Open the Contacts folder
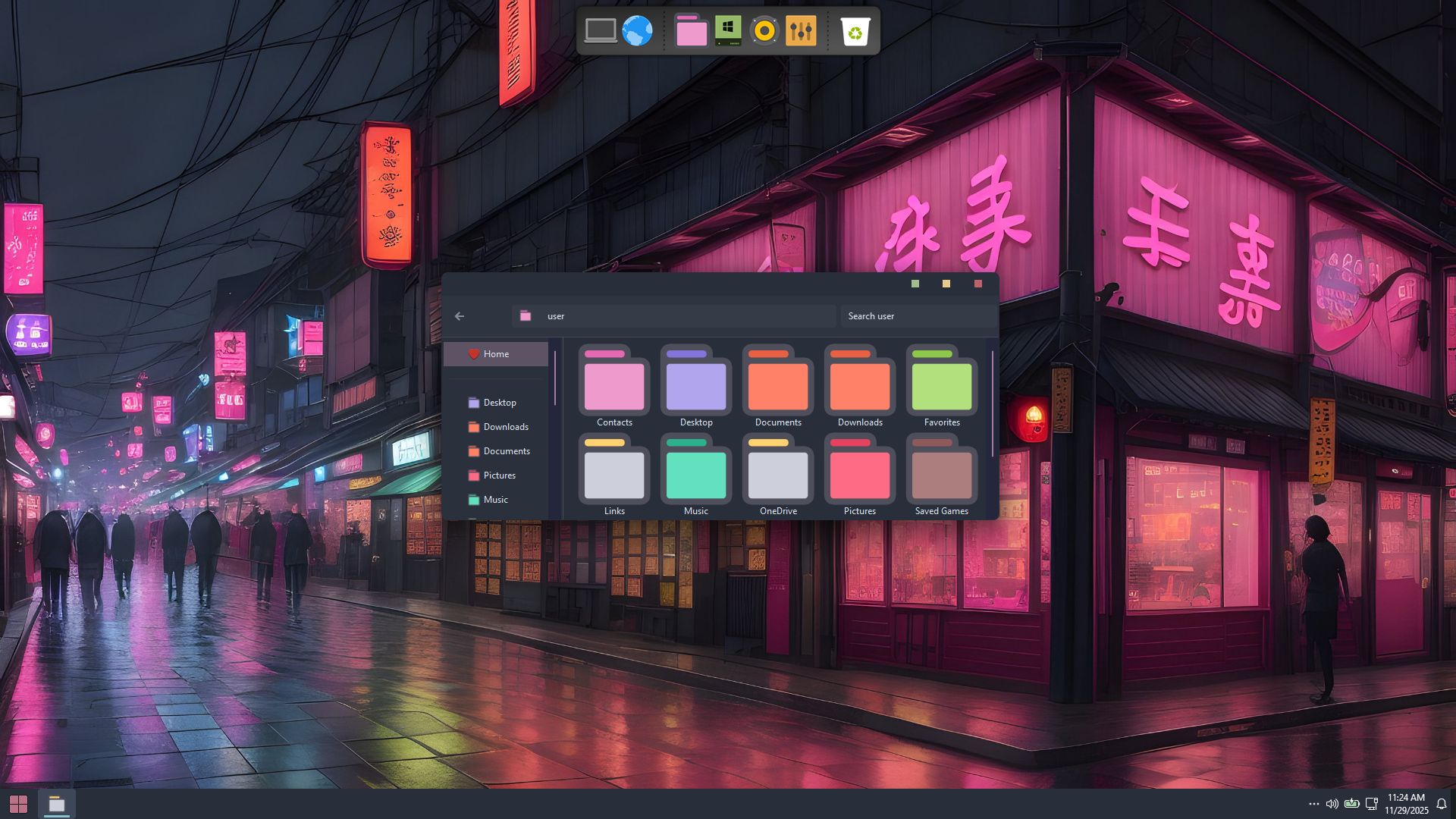 click(614, 386)
